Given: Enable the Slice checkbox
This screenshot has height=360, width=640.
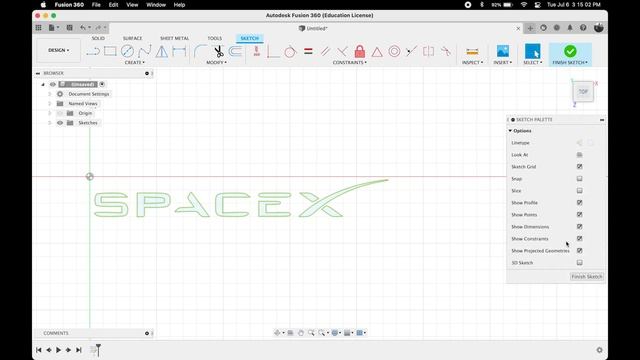Looking at the screenshot, I should tap(579, 191).
